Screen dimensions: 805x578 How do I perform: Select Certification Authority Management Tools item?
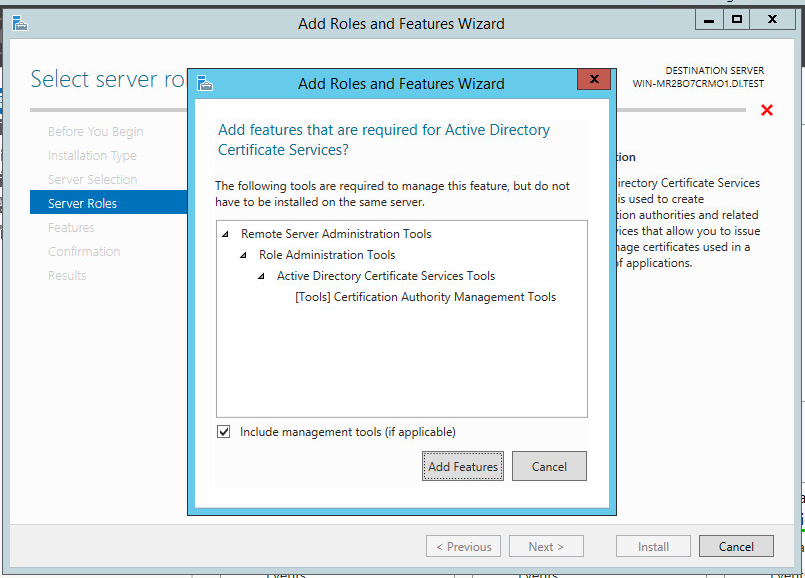(425, 297)
